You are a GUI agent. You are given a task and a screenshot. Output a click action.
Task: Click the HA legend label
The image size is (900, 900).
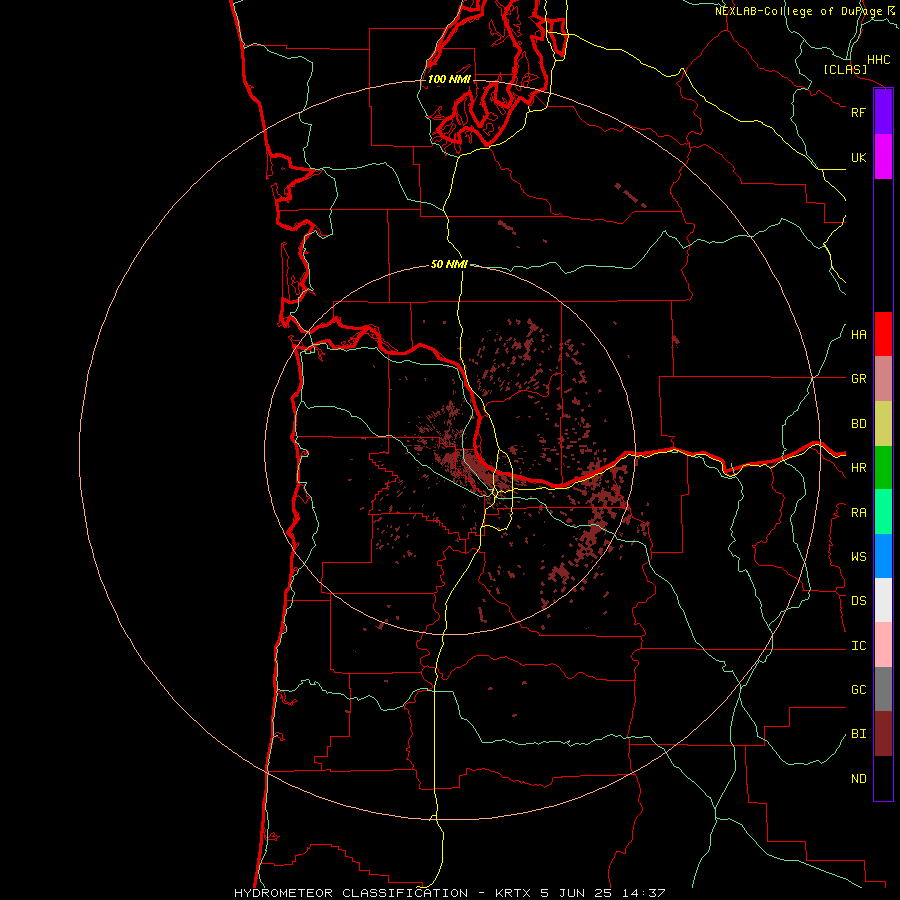(858, 335)
